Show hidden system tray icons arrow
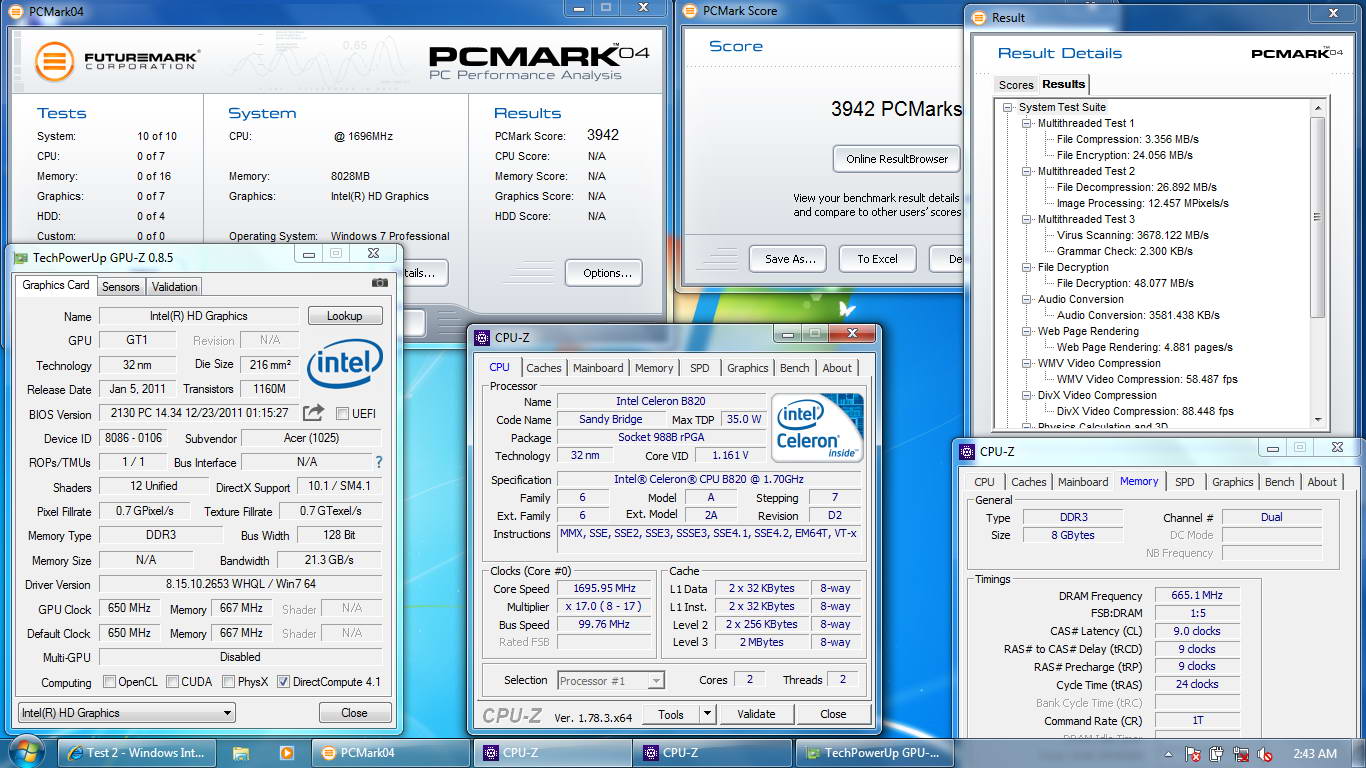 coord(1170,754)
